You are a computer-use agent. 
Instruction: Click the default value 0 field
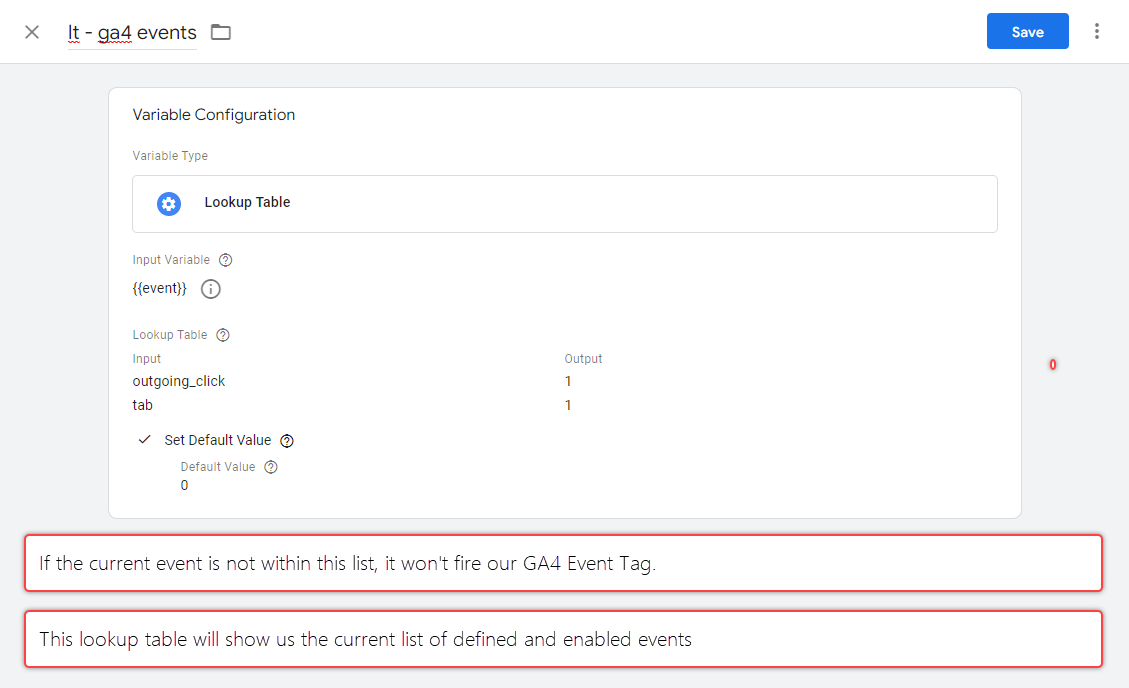[184, 486]
